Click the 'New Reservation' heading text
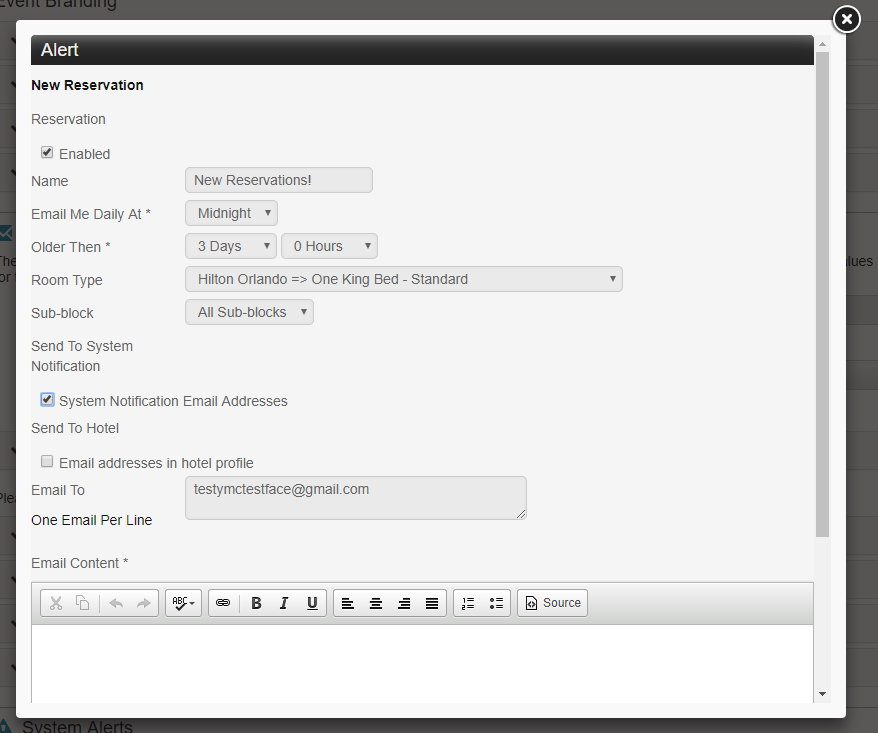 87,85
